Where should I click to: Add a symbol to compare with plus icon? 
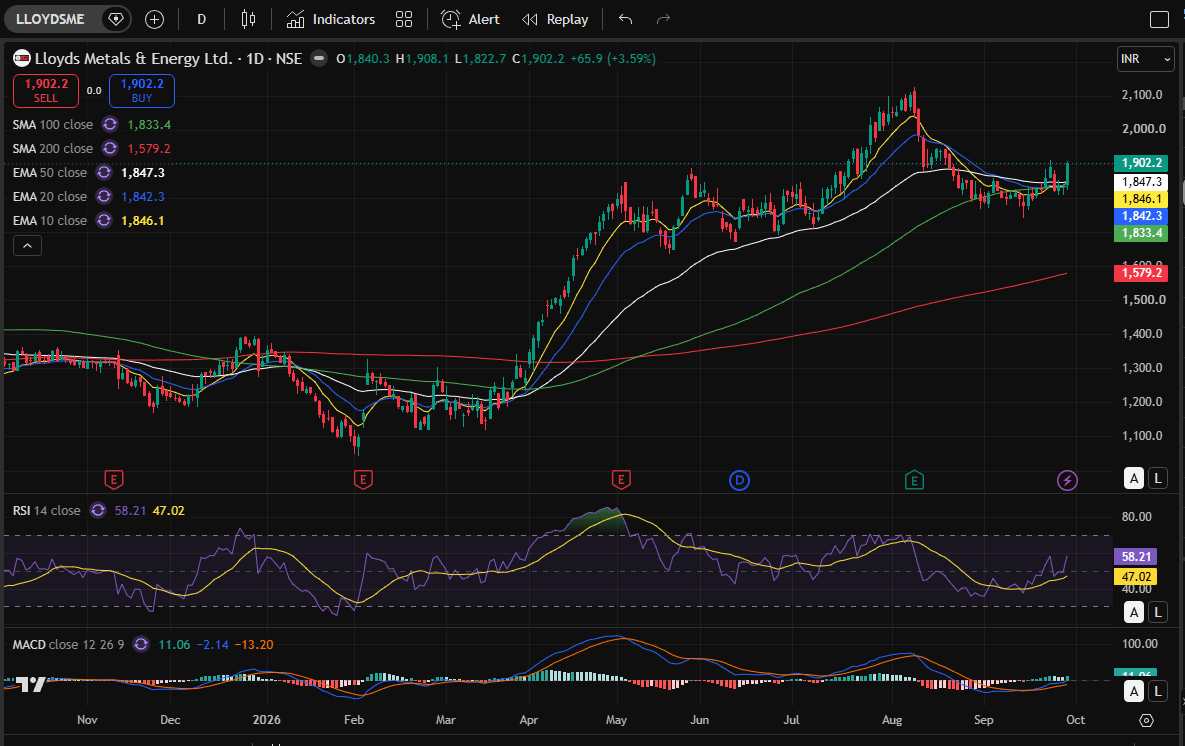(x=154, y=20)
